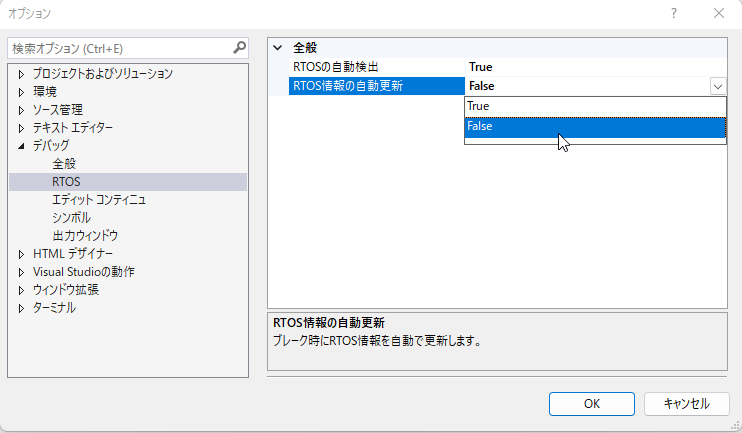Choose False in the dropdown list

(x=594, y=126)
